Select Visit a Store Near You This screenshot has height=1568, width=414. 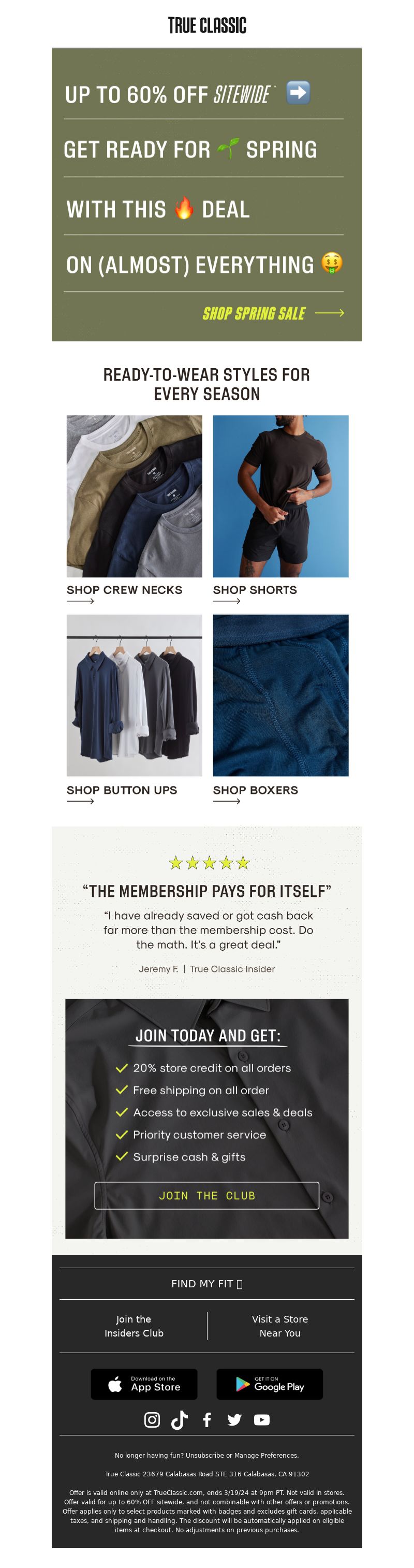279,1326
